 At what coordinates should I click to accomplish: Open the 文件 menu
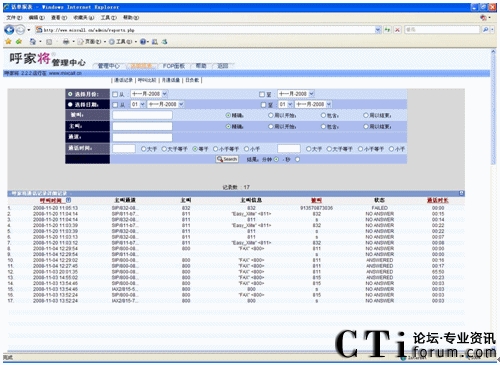(14, 17)
